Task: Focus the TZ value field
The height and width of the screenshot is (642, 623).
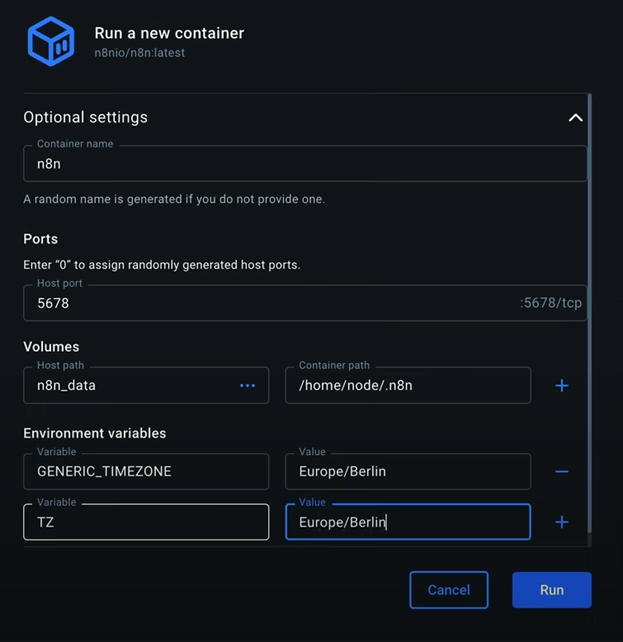Action: (x=407, y=522)
